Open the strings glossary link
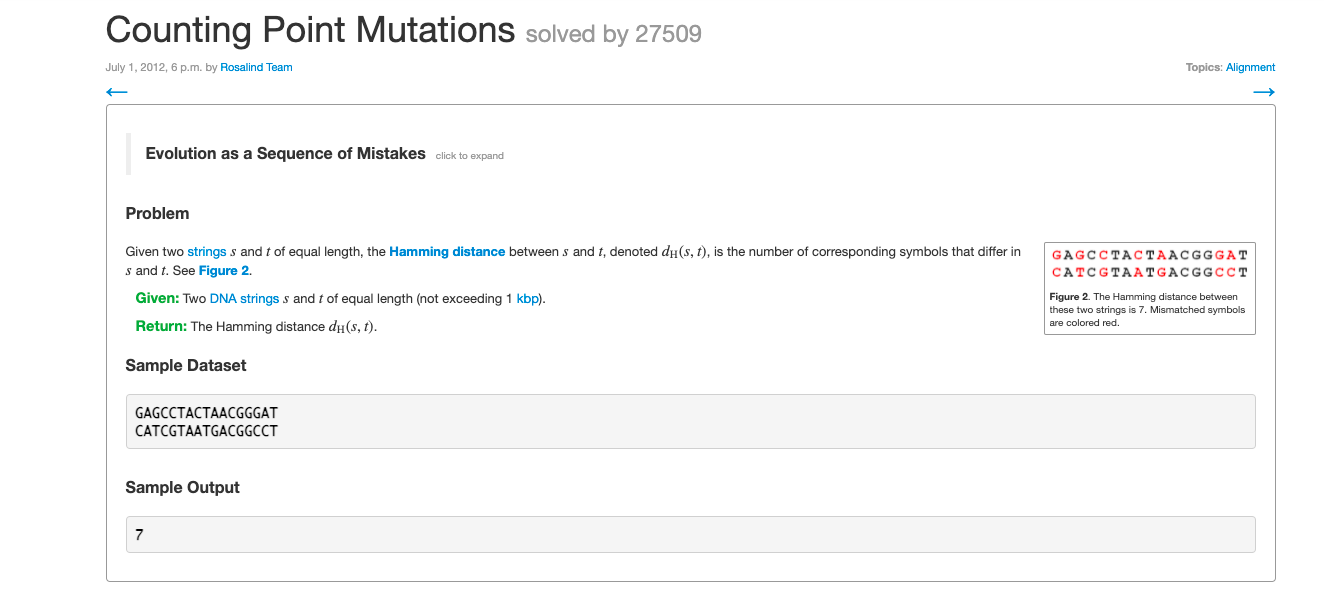1324x593 pixels. 207,251
